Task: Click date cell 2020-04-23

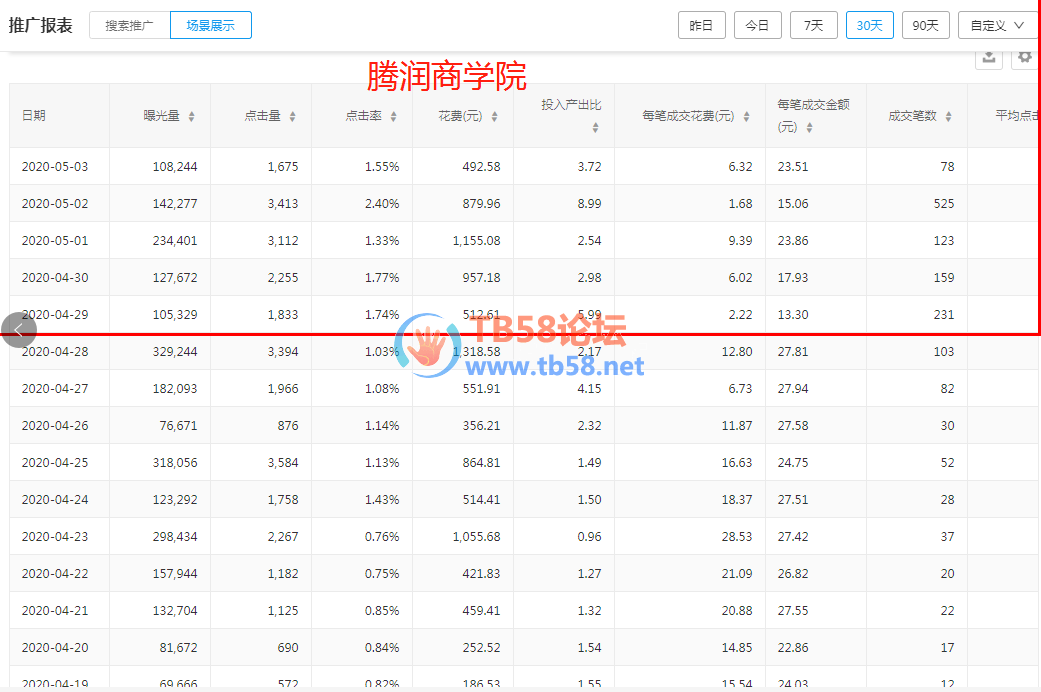Action: tap(55, 537)
